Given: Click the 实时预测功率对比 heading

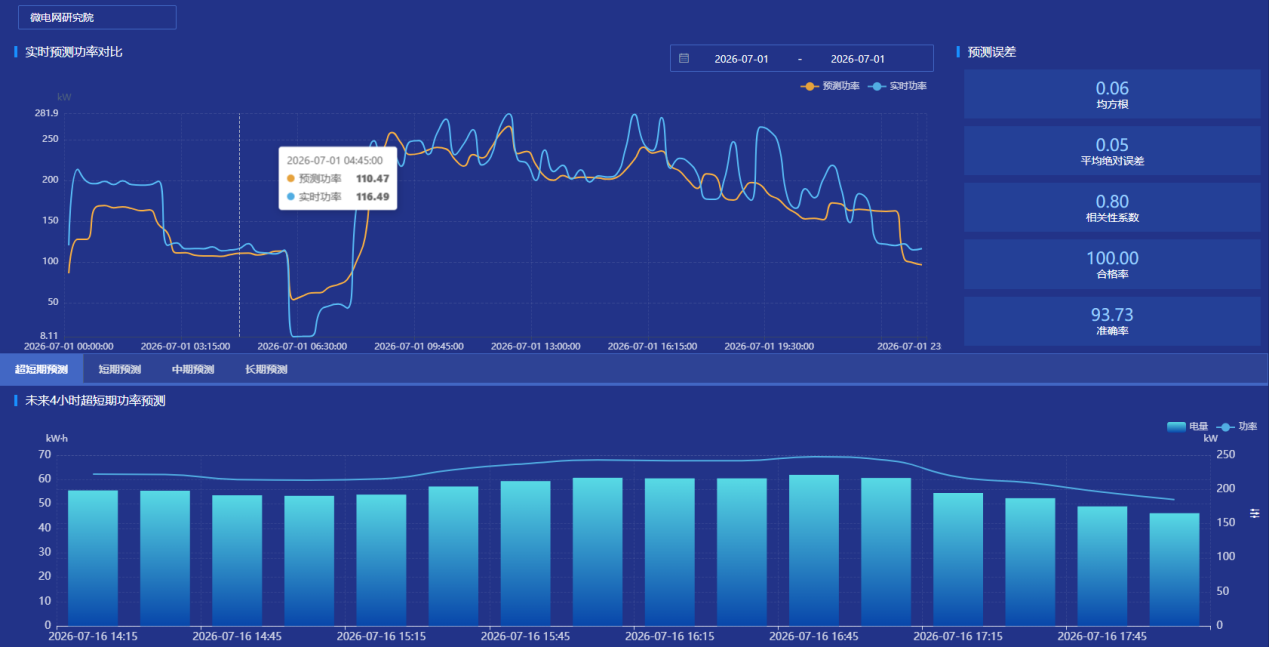Looking at the screenshot, I should [74, 51].
